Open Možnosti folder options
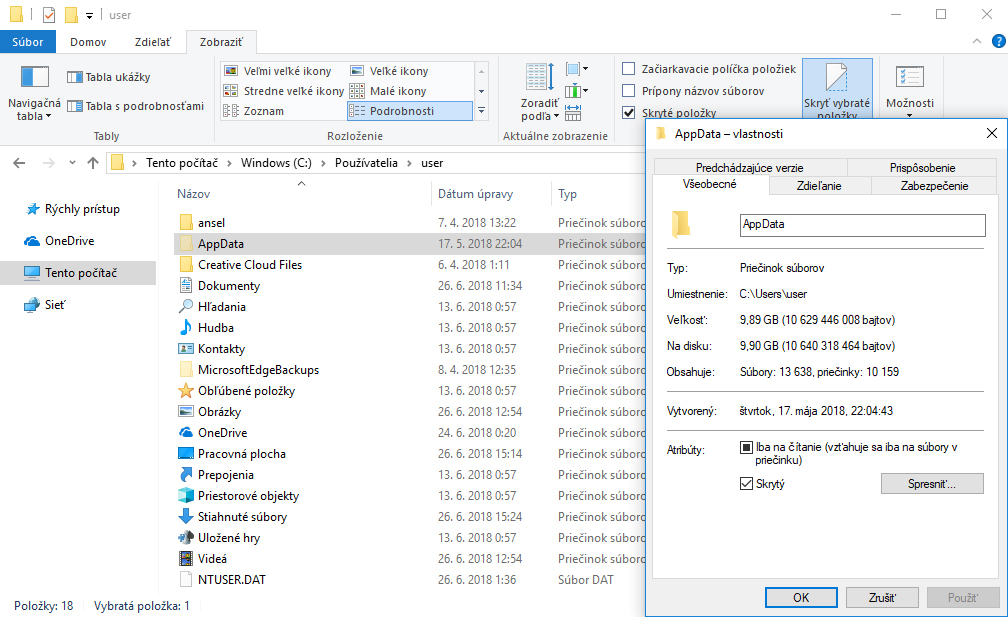 [910, 91]
